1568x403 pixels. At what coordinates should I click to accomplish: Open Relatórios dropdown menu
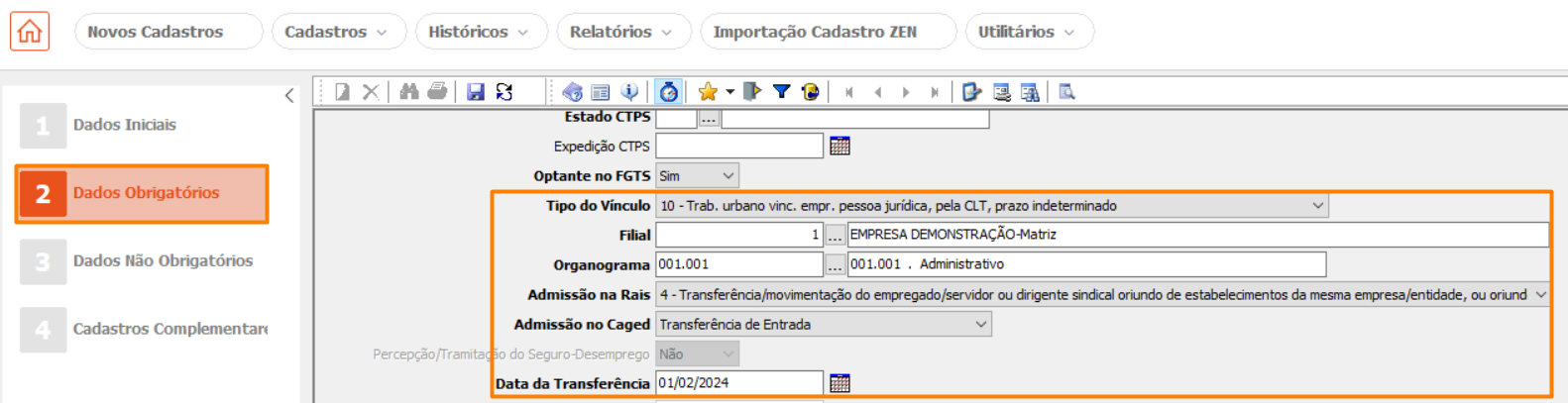click(x=621, y=32)
